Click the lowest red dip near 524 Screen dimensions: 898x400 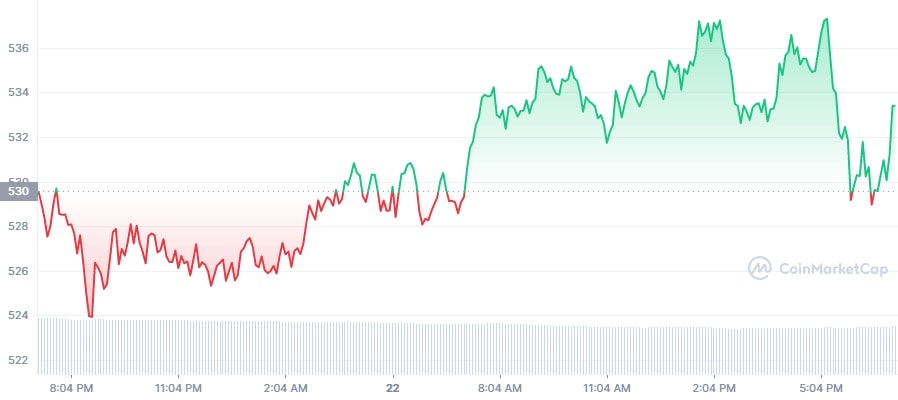point(90,316)
